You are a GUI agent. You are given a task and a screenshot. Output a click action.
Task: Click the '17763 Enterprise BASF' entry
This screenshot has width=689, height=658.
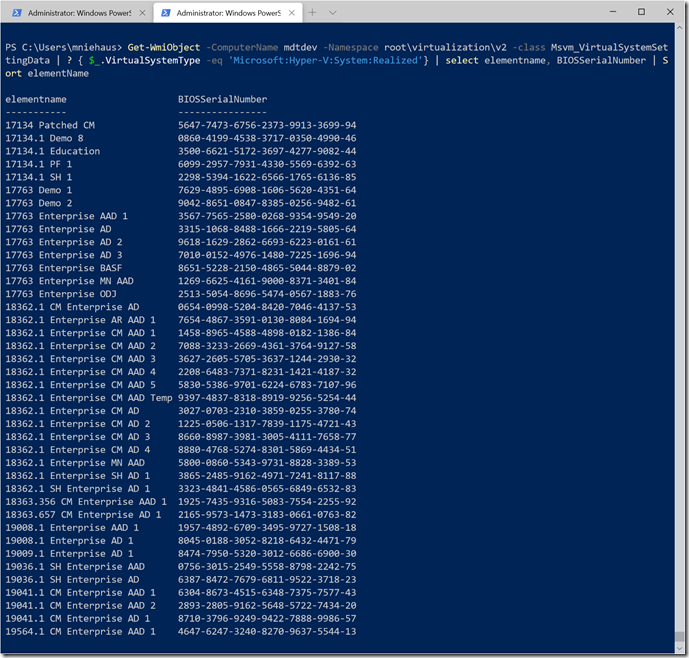[66, 268]
